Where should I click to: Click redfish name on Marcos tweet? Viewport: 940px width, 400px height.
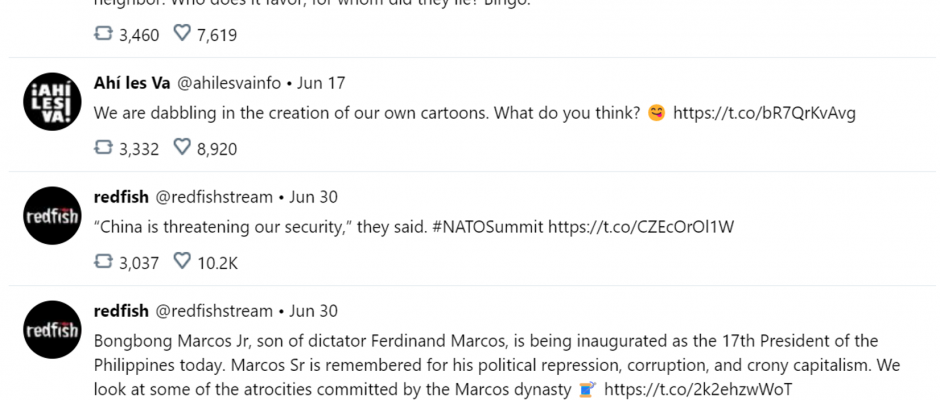click(121, 311)
